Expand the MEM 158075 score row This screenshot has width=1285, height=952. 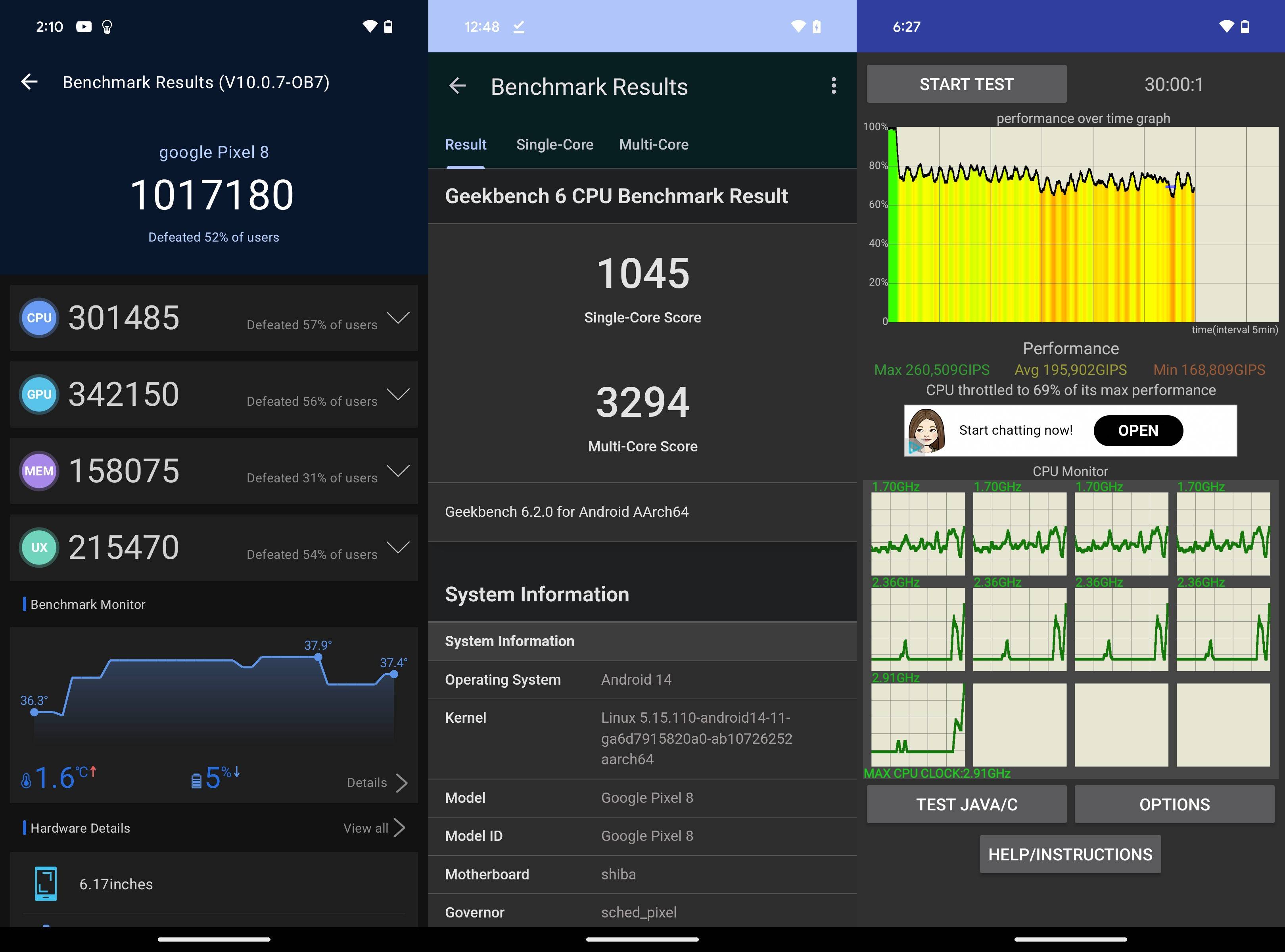398,471
